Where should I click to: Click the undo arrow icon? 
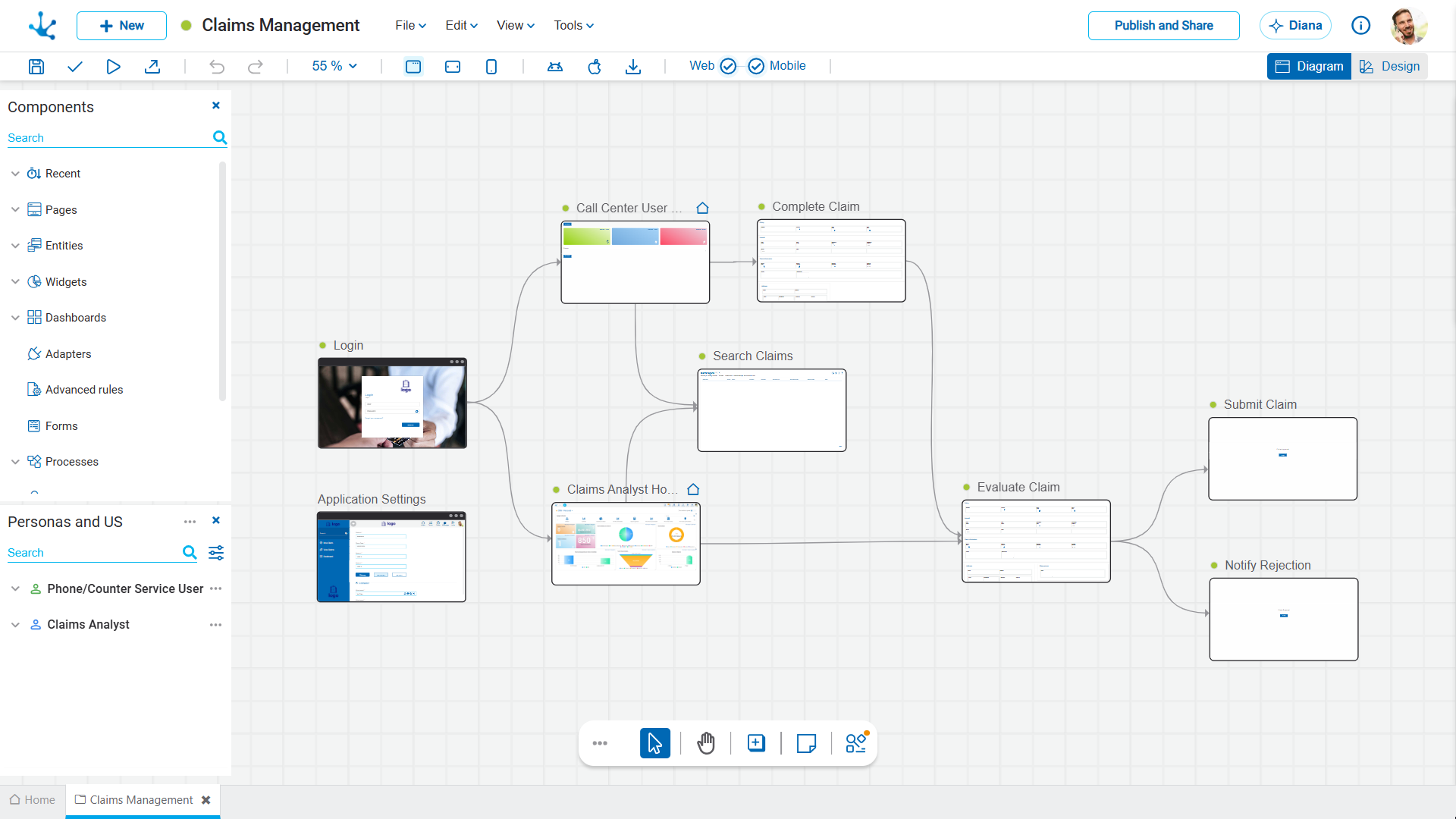pos(217,66)
